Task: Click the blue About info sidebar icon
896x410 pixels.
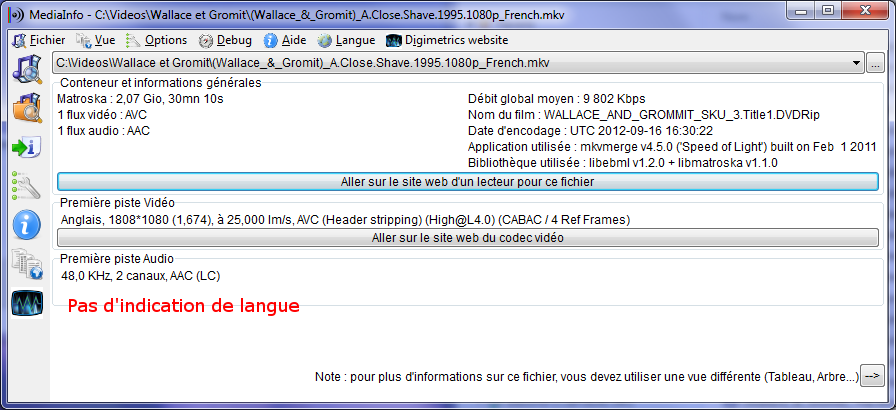Action: [26, 224]
